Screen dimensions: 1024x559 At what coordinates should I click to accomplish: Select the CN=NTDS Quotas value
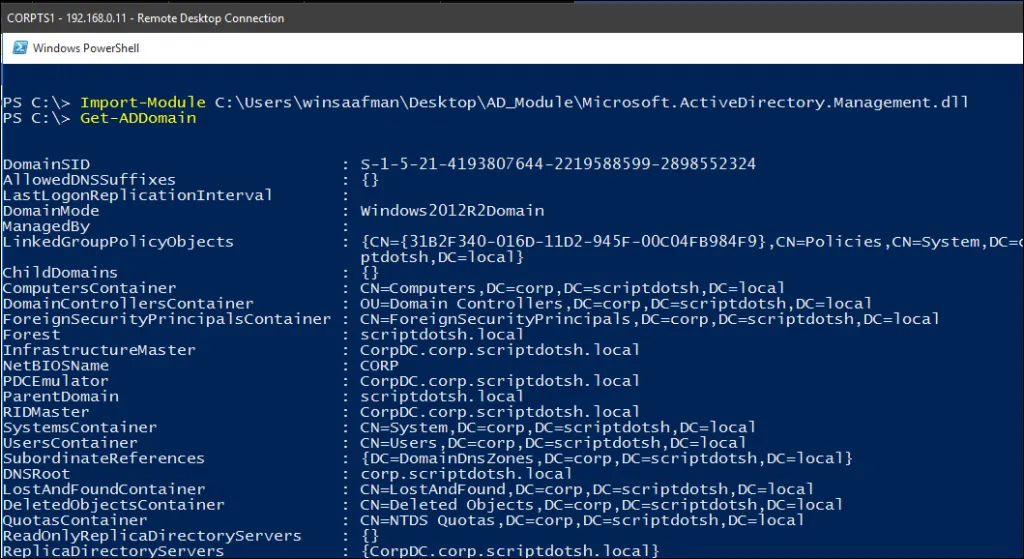583,520
